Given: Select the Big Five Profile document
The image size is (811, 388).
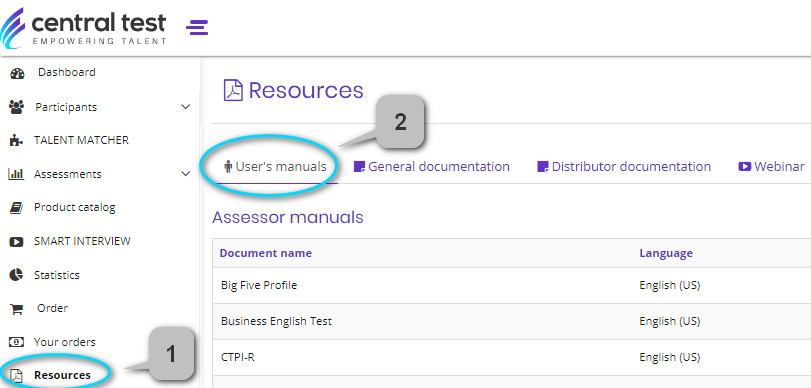Looking at the screenshot, I should pos(259,285).
